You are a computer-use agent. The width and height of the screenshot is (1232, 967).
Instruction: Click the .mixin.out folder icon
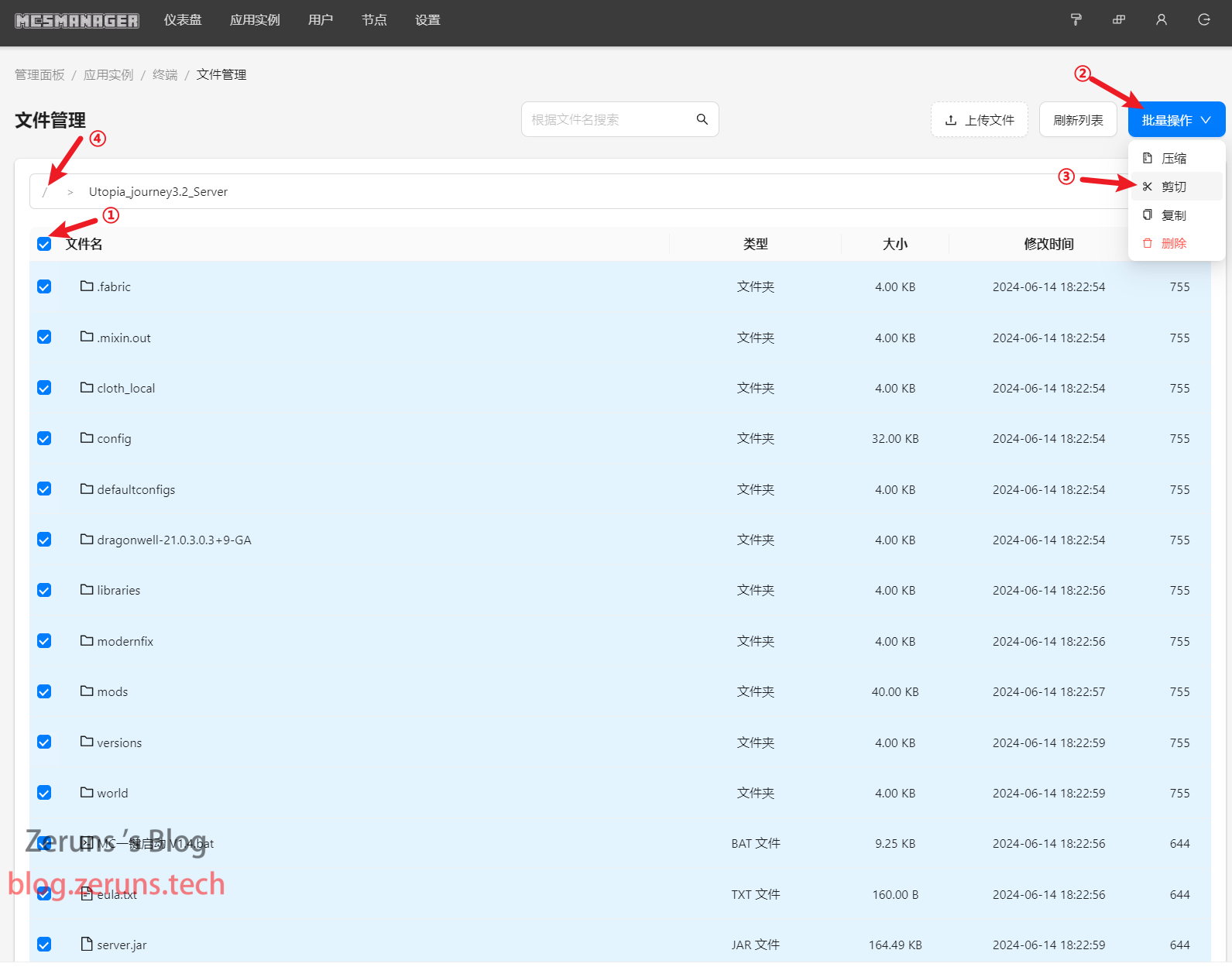point(87,337)
